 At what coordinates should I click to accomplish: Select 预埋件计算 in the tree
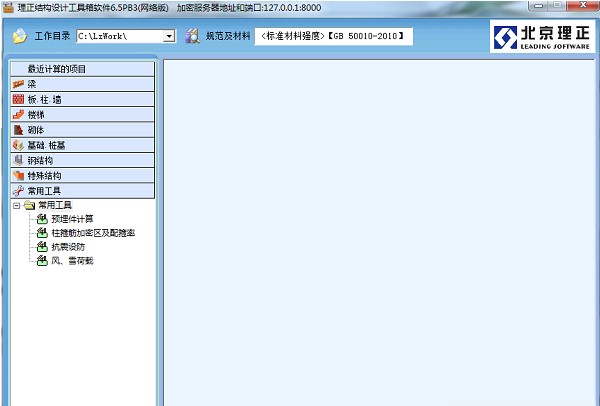pyautogui.click(x=72, y=219)
